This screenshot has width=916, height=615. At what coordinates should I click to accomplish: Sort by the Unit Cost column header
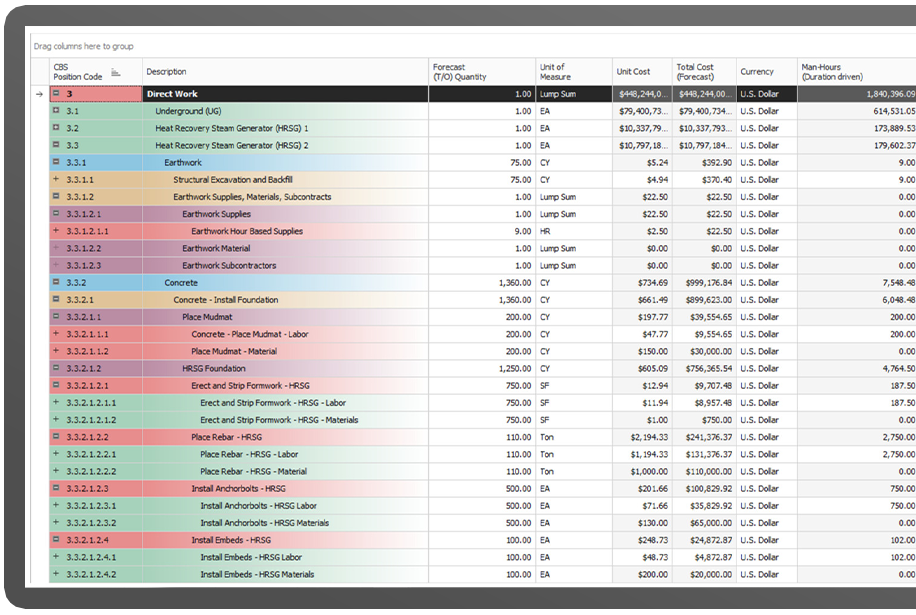pos(642,72)
